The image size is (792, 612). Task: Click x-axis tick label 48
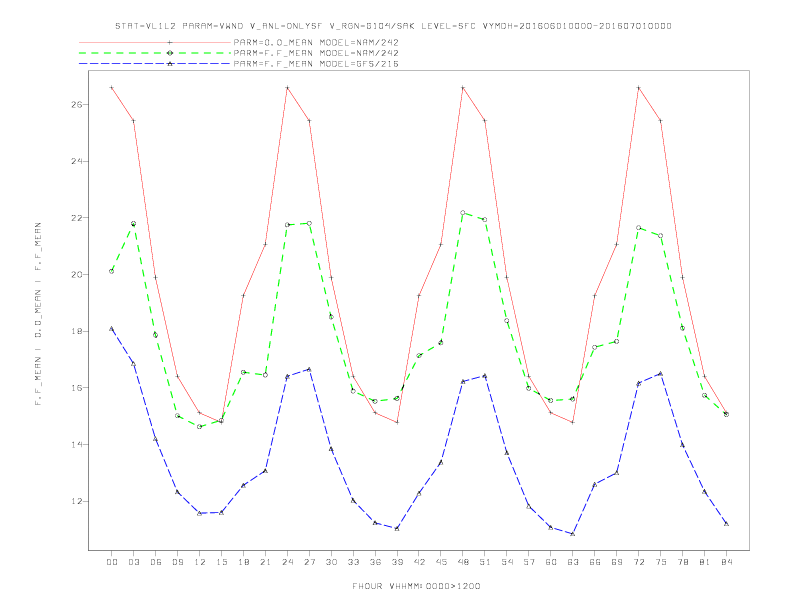click(x=463, y=562)
